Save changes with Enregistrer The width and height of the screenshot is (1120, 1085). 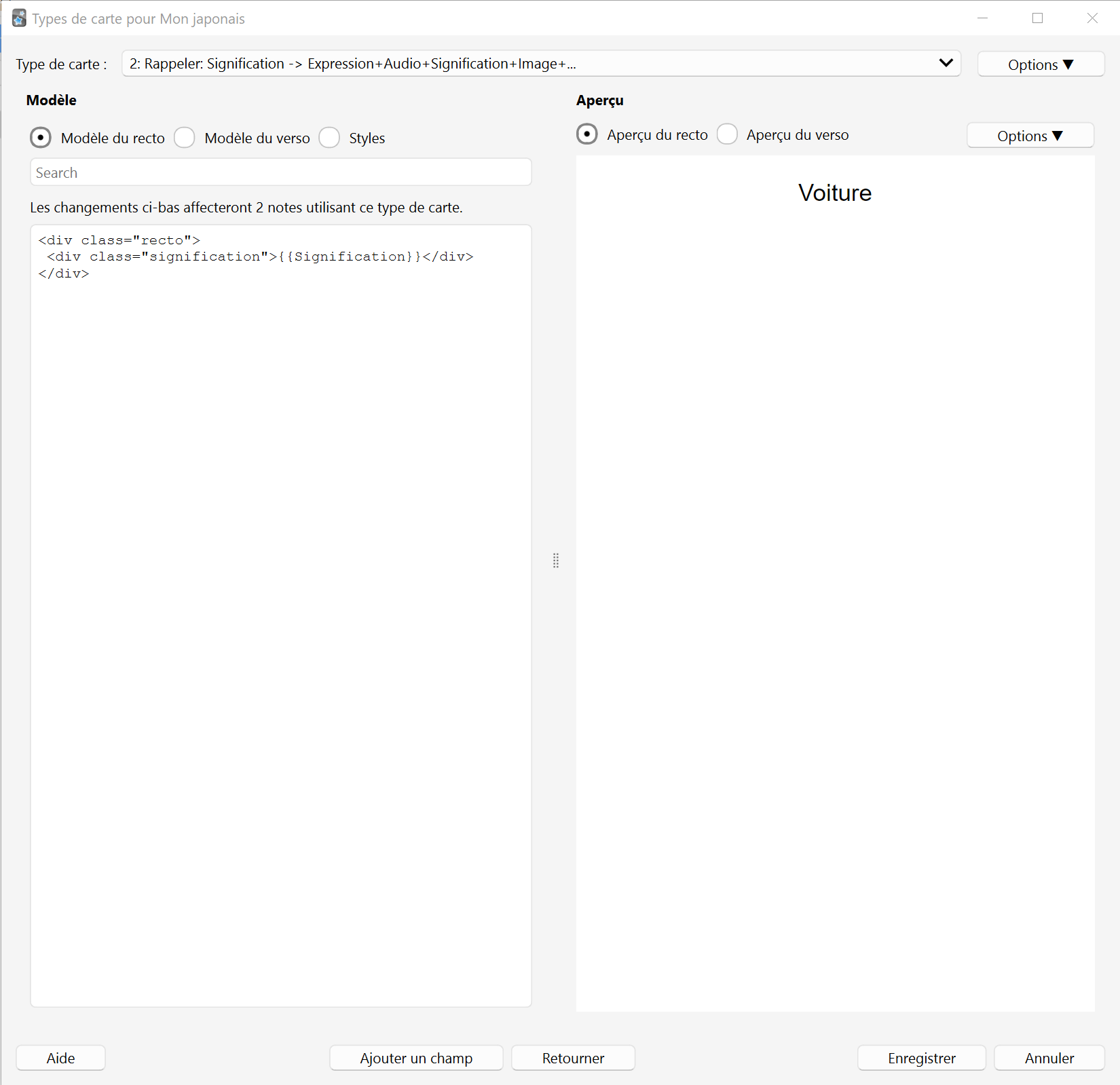click(x=921, y=1058)
